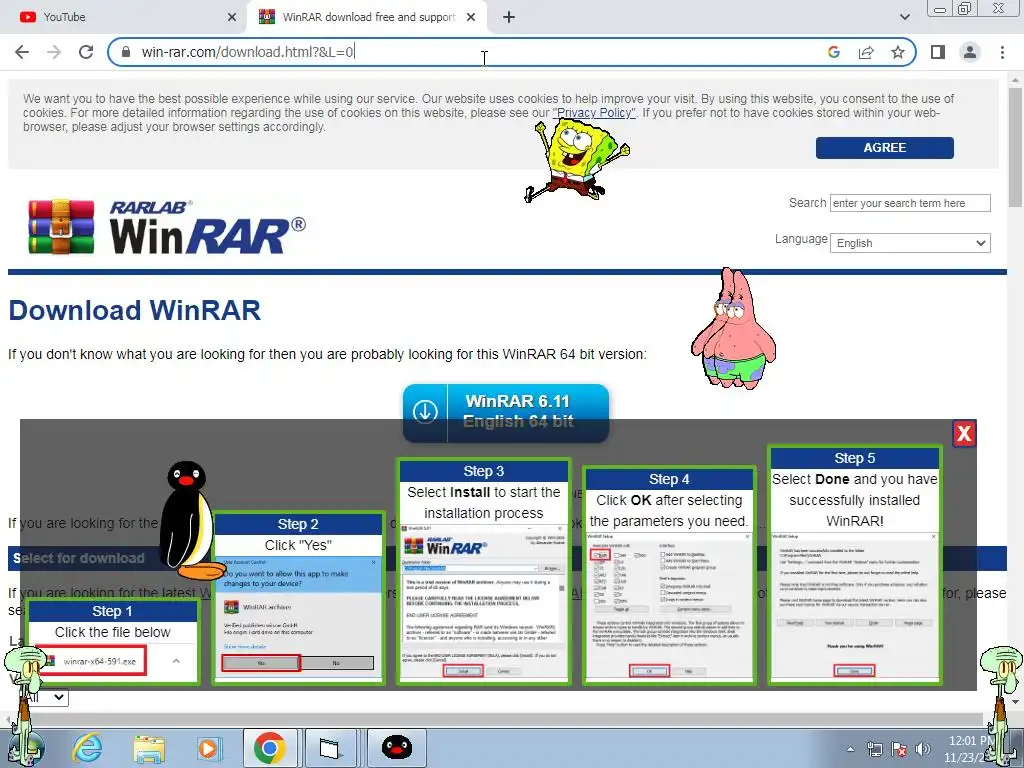Open Windows Explorer folder from taskbar
The width and height of the screenshot is (1024, 768).
pos(148,748)
